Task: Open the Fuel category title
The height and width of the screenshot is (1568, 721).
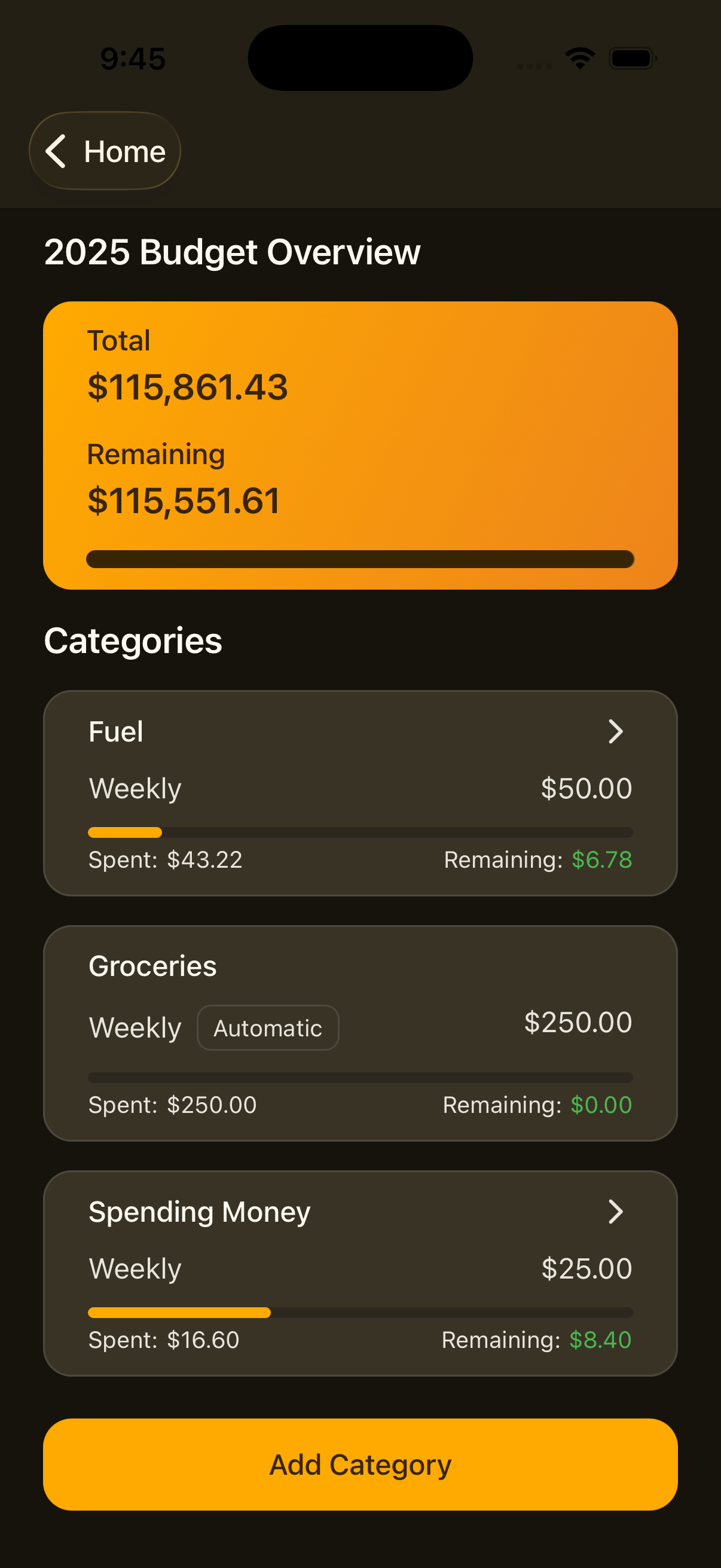Action: (115, 731)
